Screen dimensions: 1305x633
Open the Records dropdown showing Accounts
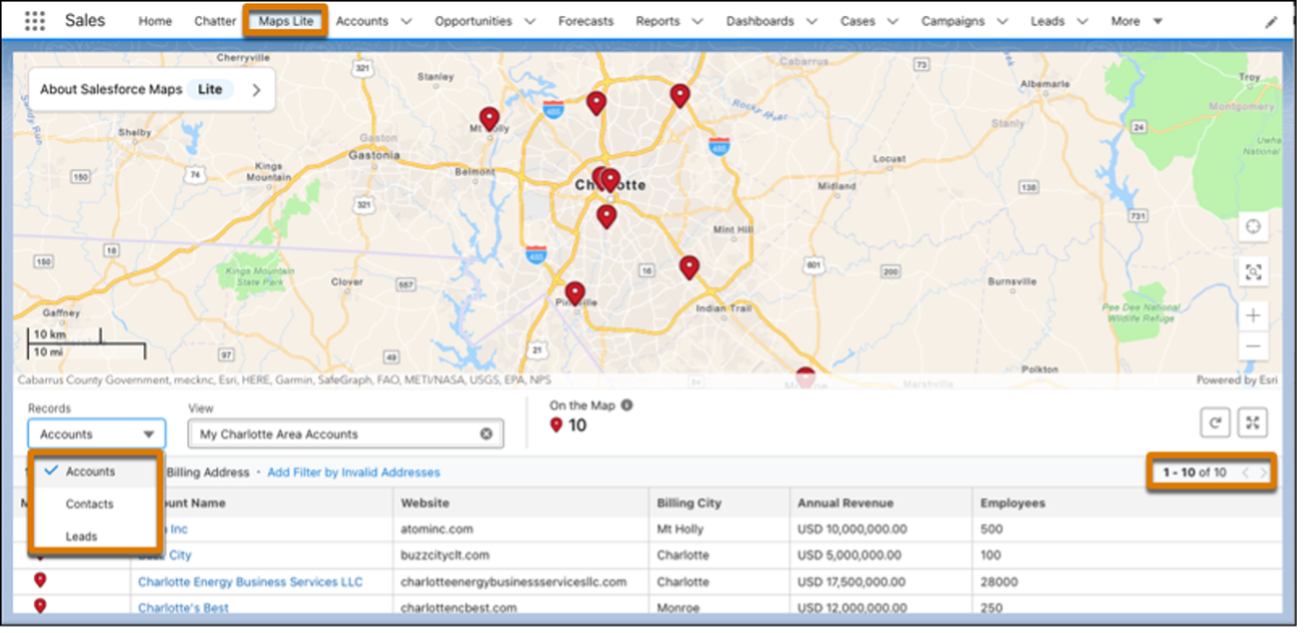[x=97, y=434]
